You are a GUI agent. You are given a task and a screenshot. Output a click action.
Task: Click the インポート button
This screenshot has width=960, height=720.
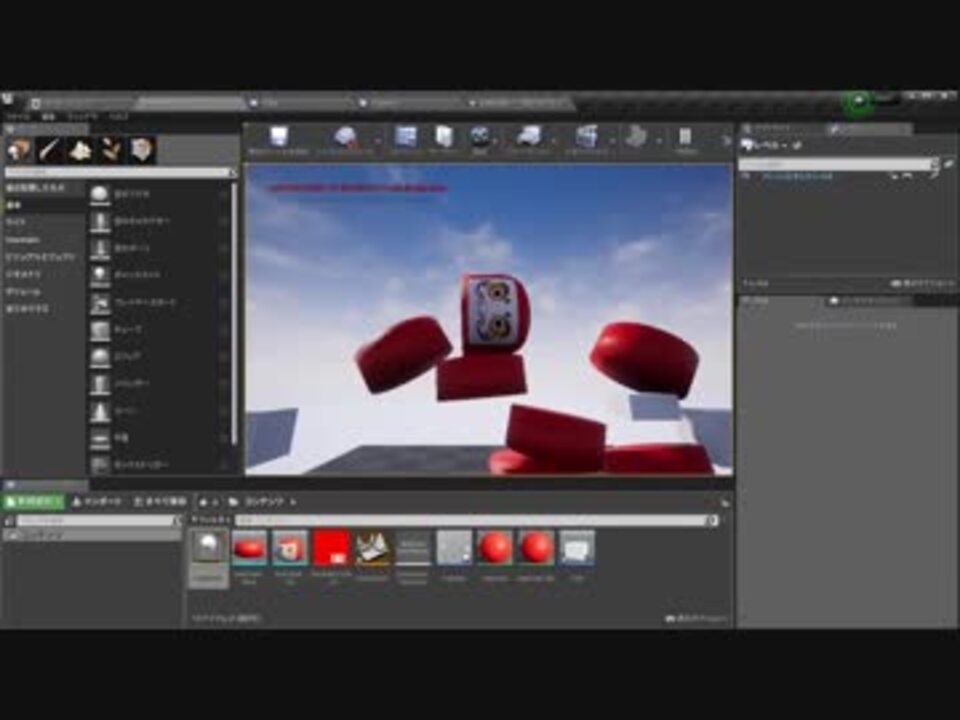tap(97, 502)
